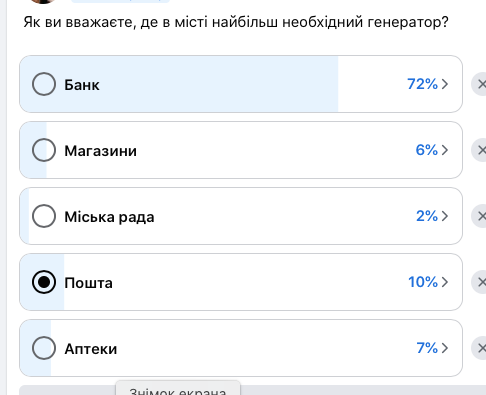Click the Банк result progress bar
The width and height of the screenshot is (486, 395).
coord(179,84)
